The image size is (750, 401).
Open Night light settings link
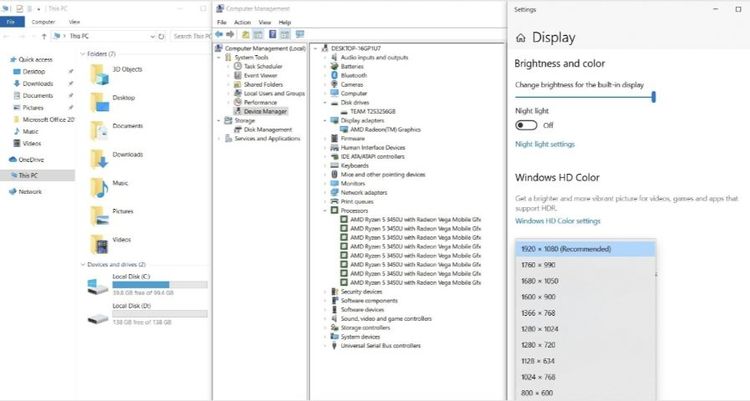click(545, 144)
